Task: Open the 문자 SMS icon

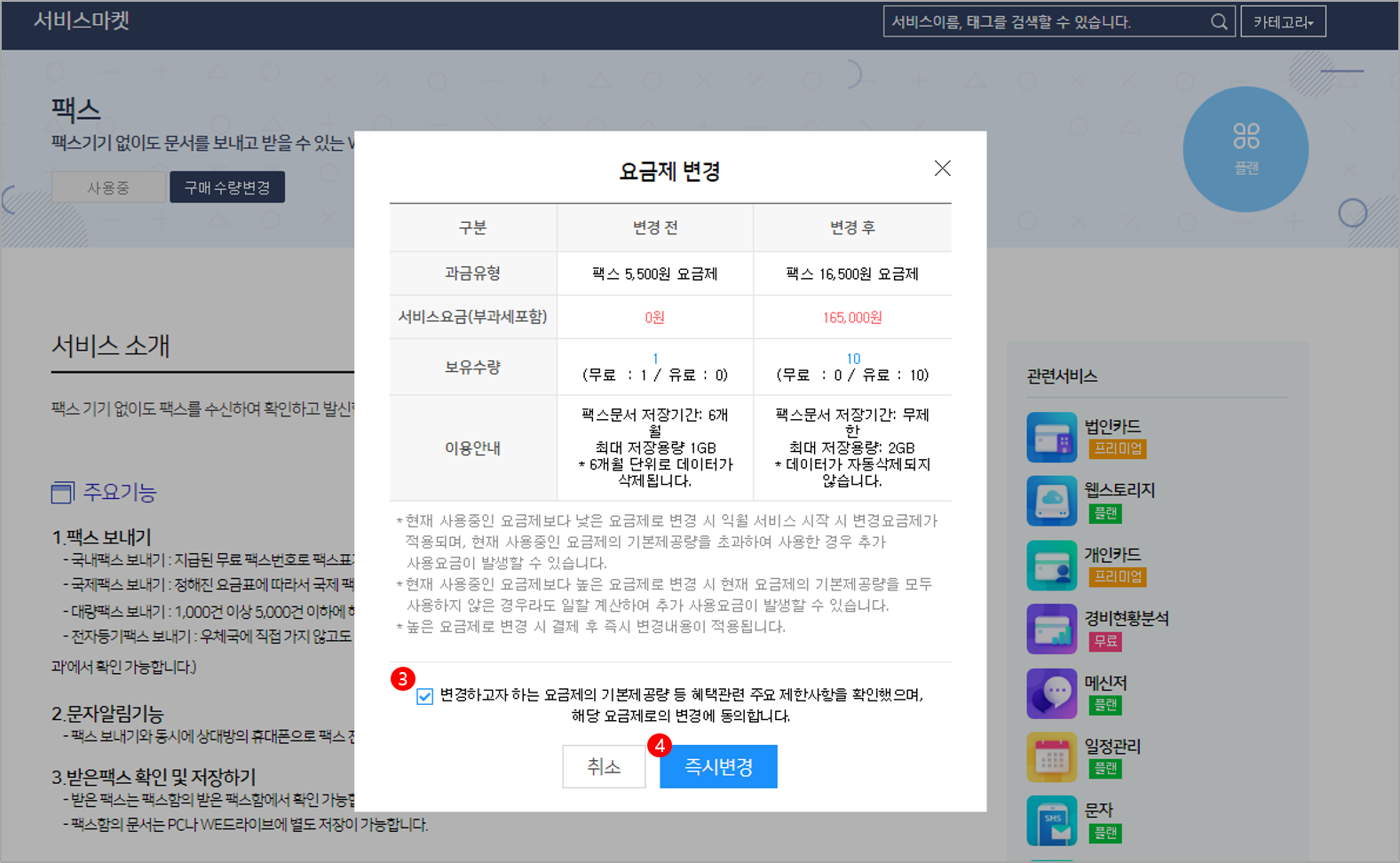Action: (x=1051, y=820)
